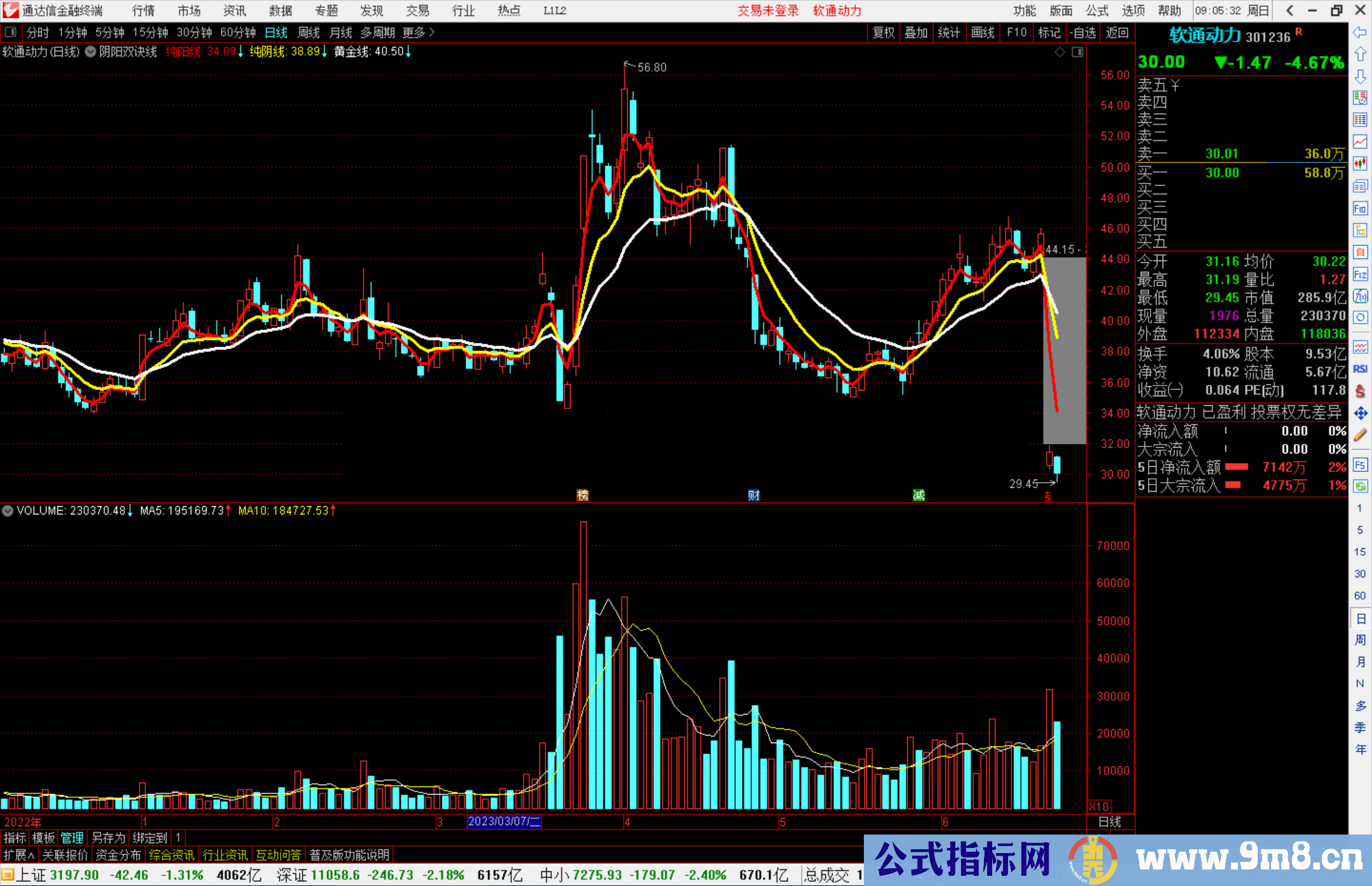Click the candlestick chart sidebar icon
1372x886 pixels.
1360,163
